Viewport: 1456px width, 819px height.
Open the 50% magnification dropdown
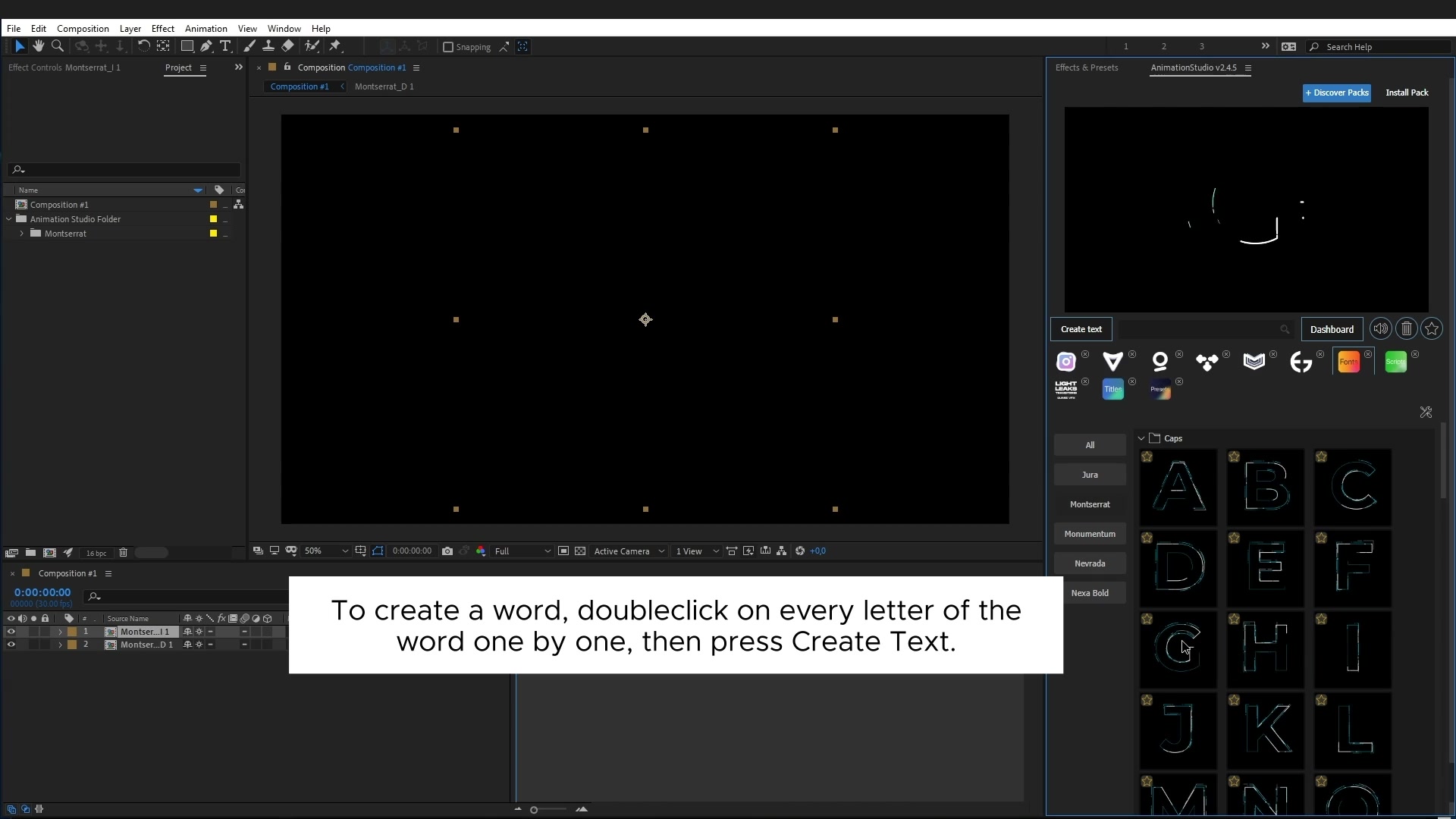326,551
